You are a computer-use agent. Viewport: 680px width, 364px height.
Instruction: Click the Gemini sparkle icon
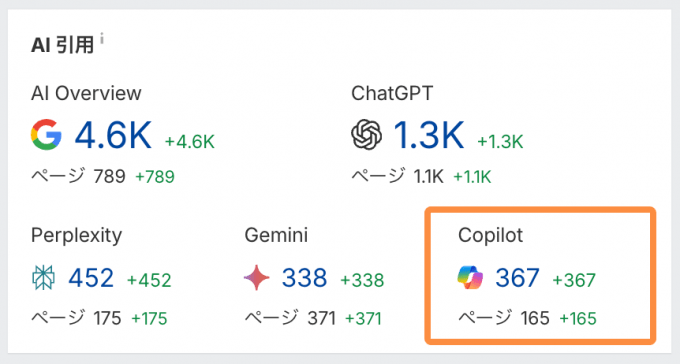point(257,278)
